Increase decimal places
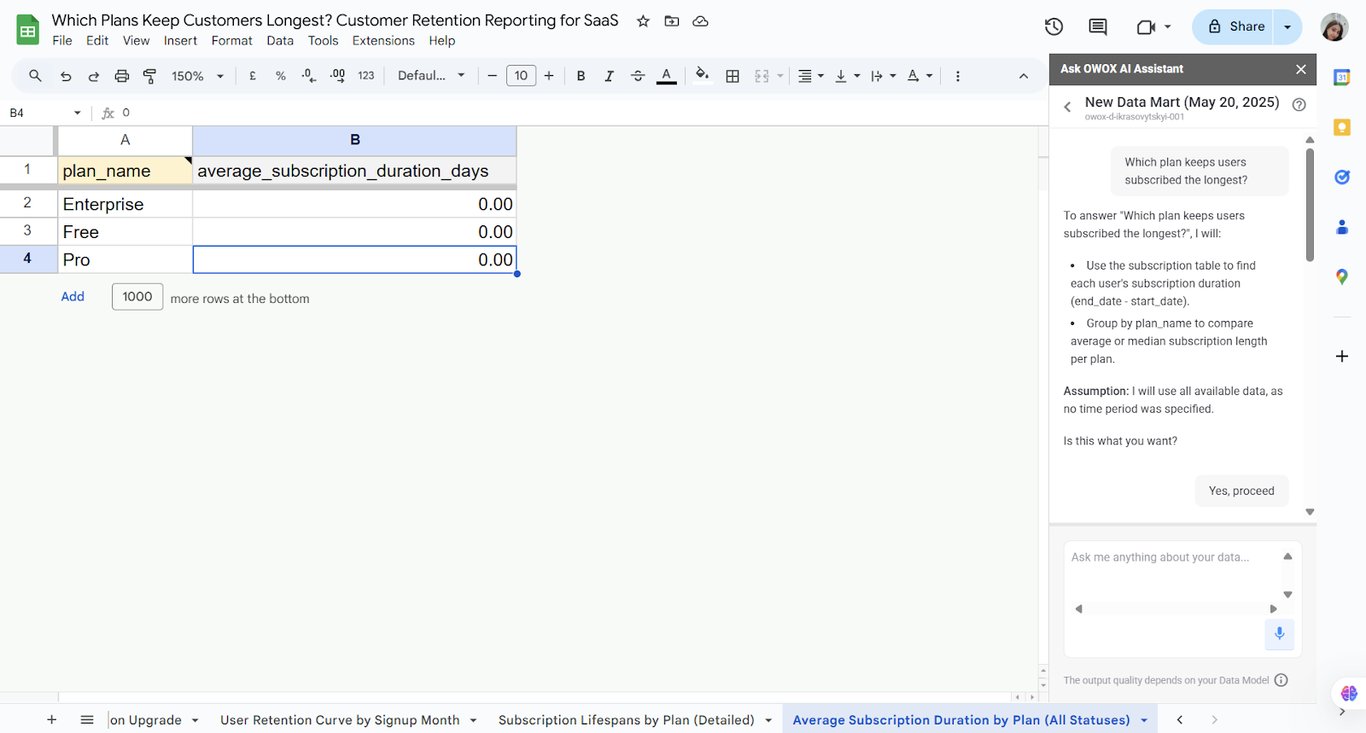This screenshot has height=733, width=1366. 337,76
